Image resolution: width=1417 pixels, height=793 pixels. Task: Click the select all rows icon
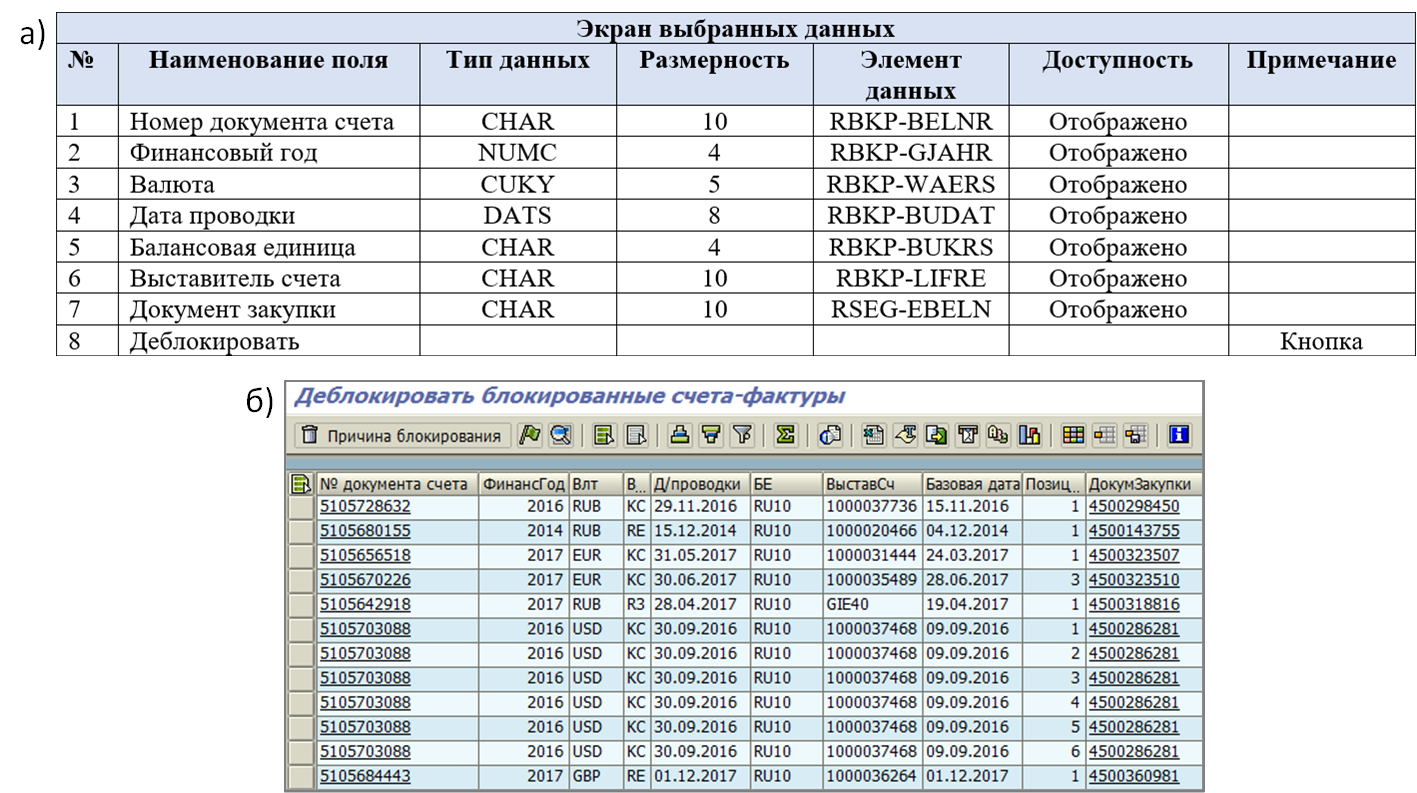(x=604, y=435)
